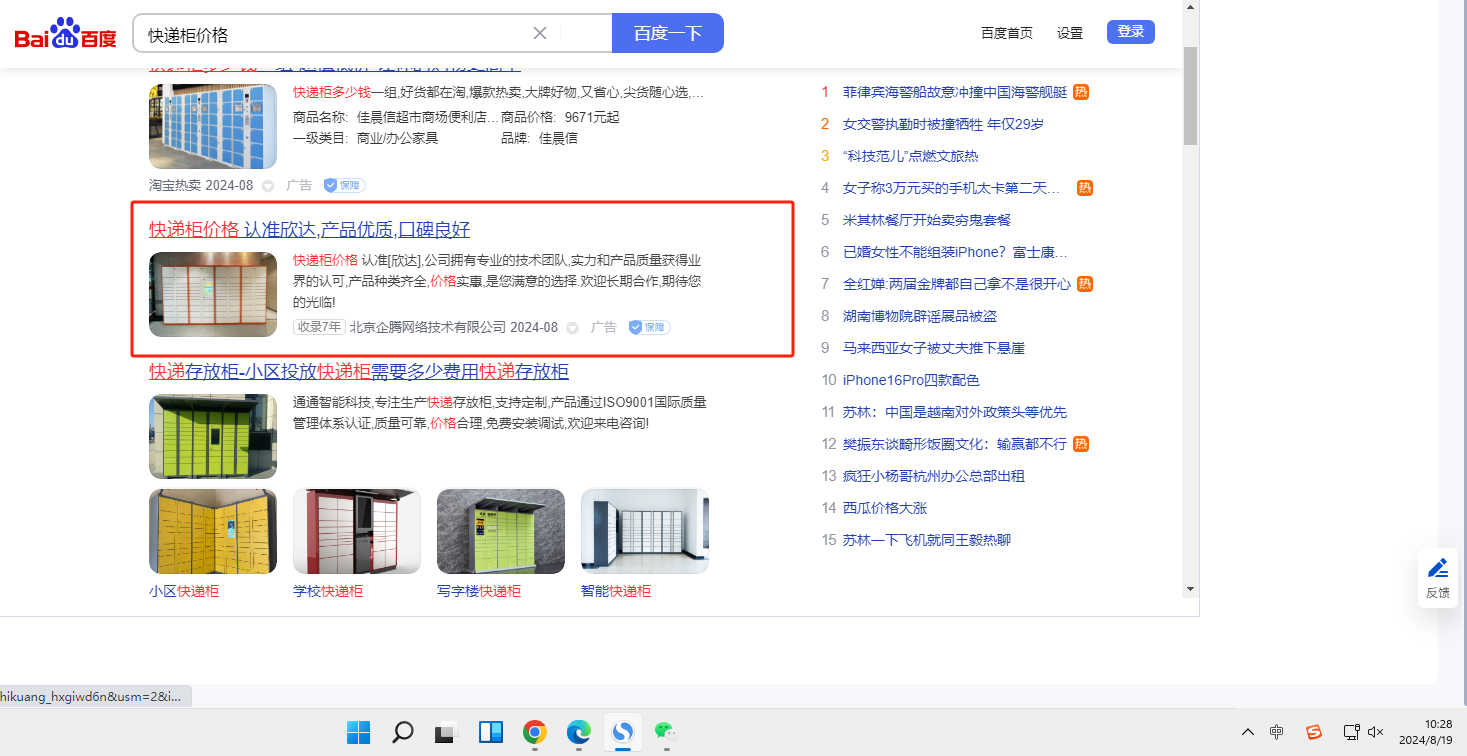The width and height of the screenshot is (1467, 756).
Task: Open hot topic 女子称3万元买的手机太卡第二天
Action: [951, 188]
